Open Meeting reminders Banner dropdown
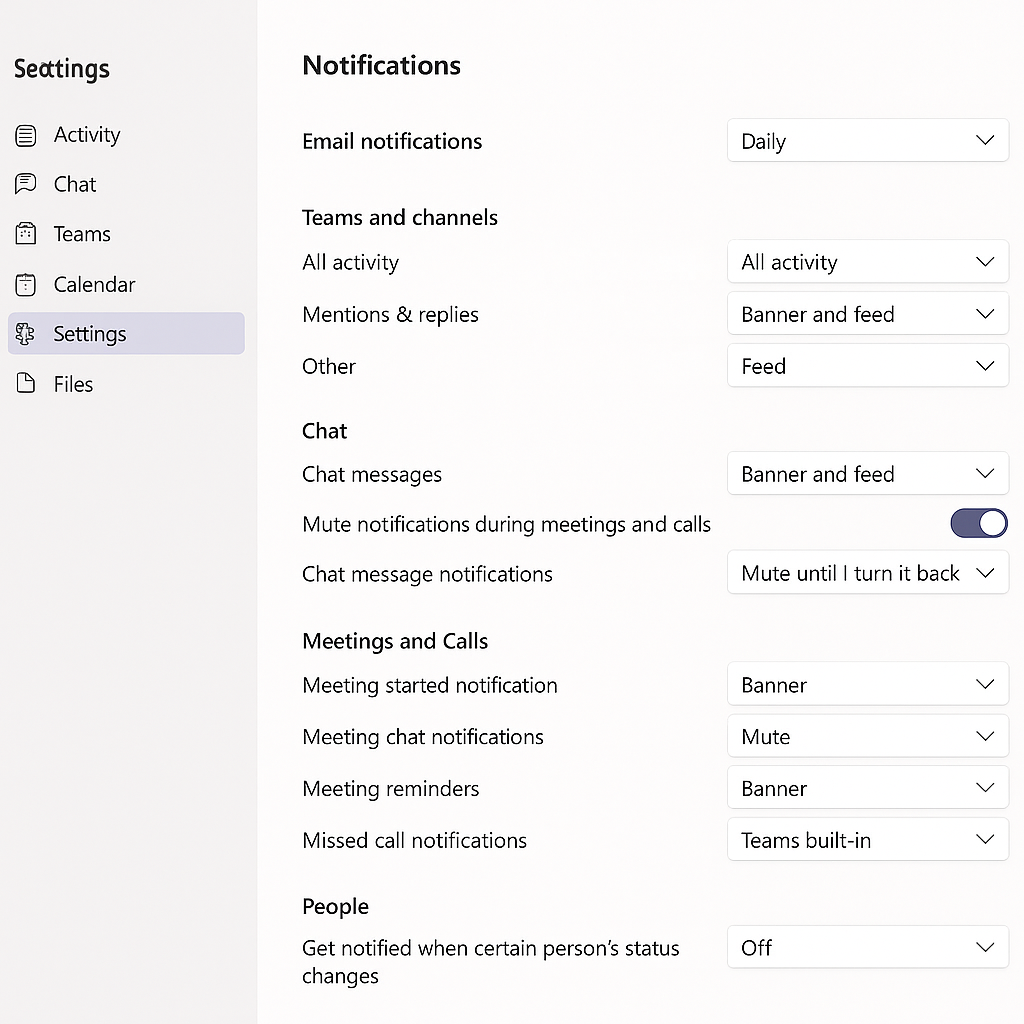Image resolution: width=1024 pixels, height=1024 pixels. pos(868,788)
